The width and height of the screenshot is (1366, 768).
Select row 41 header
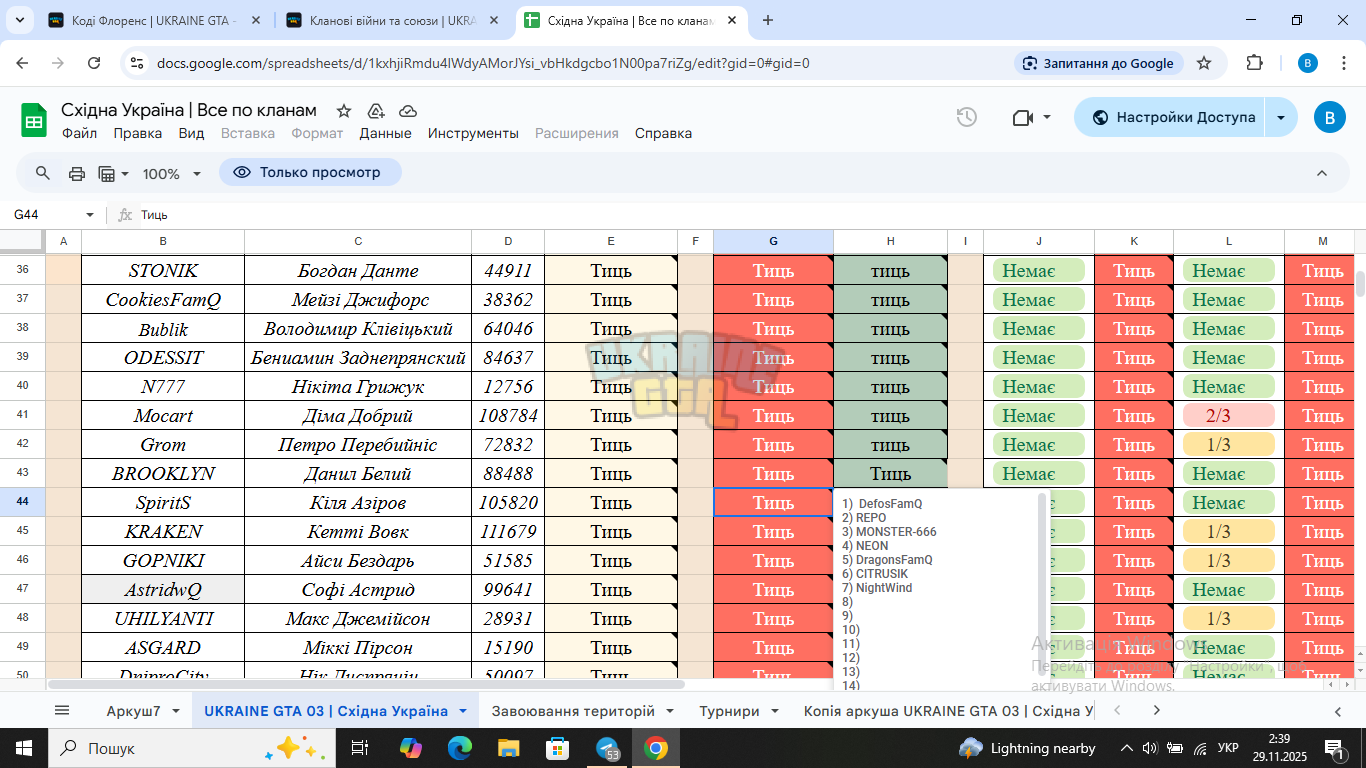tap(23, 415)
